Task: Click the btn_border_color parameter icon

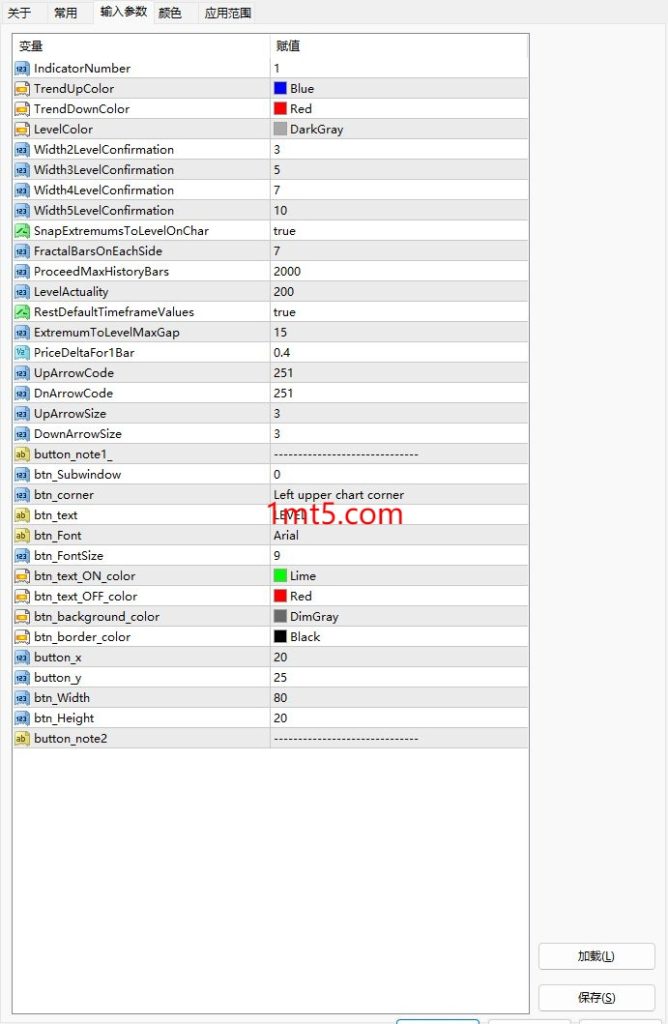Action: [22, 637]
